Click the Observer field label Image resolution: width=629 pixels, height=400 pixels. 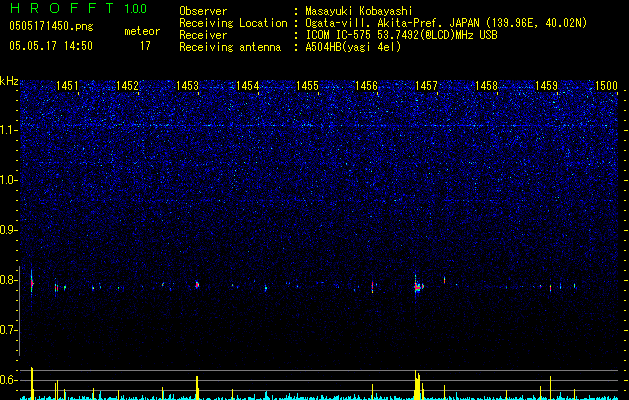(203, 11)
